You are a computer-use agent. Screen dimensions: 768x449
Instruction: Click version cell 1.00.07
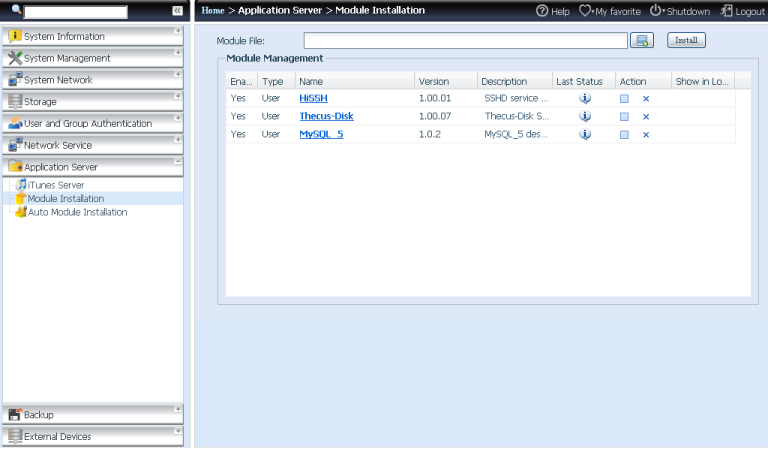click(x=435, y=116)
